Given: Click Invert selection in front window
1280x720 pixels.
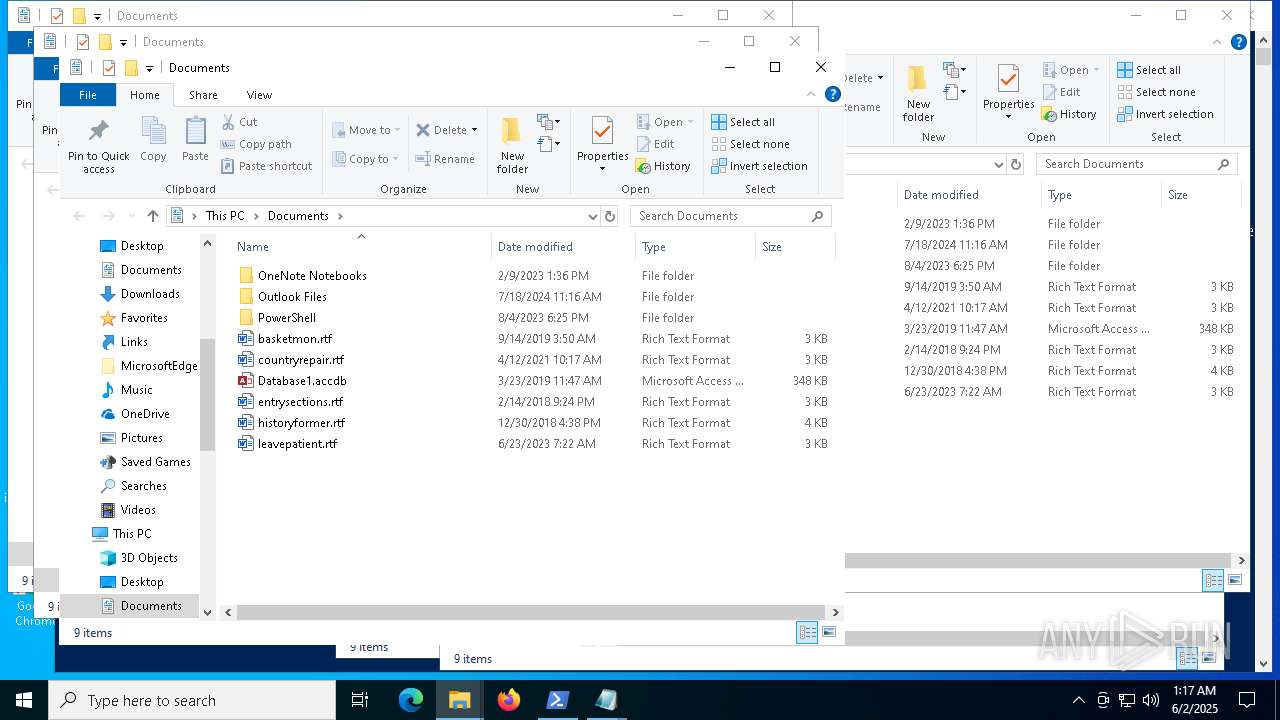Looking at the screenshot, I should [x=759, y=166].
